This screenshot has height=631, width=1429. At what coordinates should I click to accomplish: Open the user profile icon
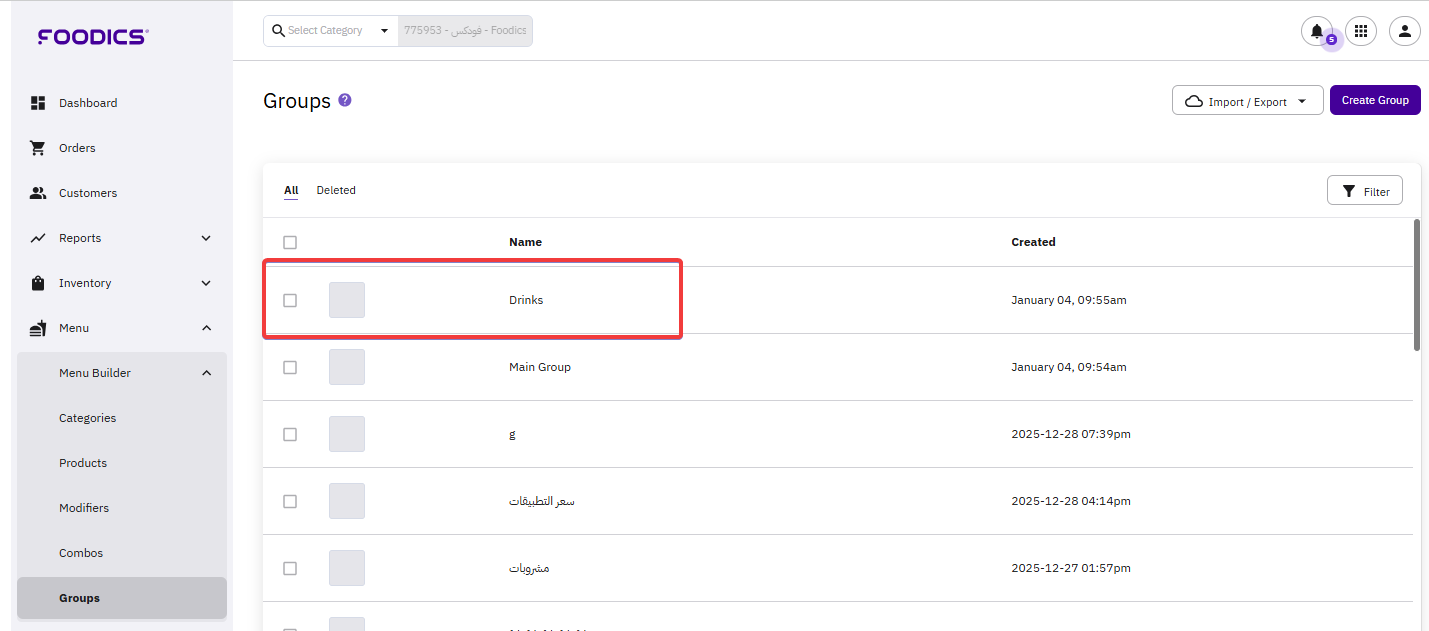[1404, 31]
